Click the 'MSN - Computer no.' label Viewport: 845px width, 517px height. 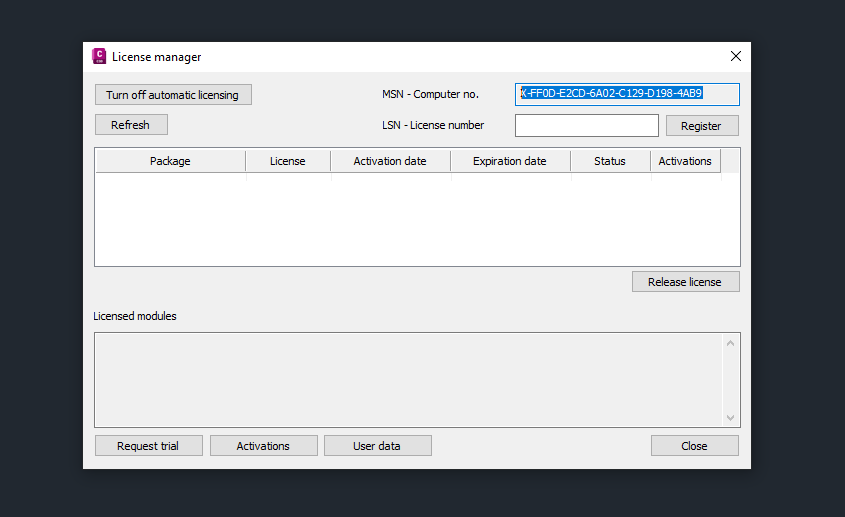430,94
